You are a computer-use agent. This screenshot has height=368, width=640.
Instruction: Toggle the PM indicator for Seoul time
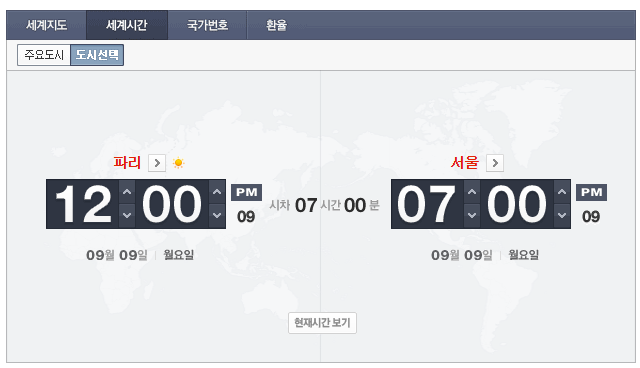591,193
